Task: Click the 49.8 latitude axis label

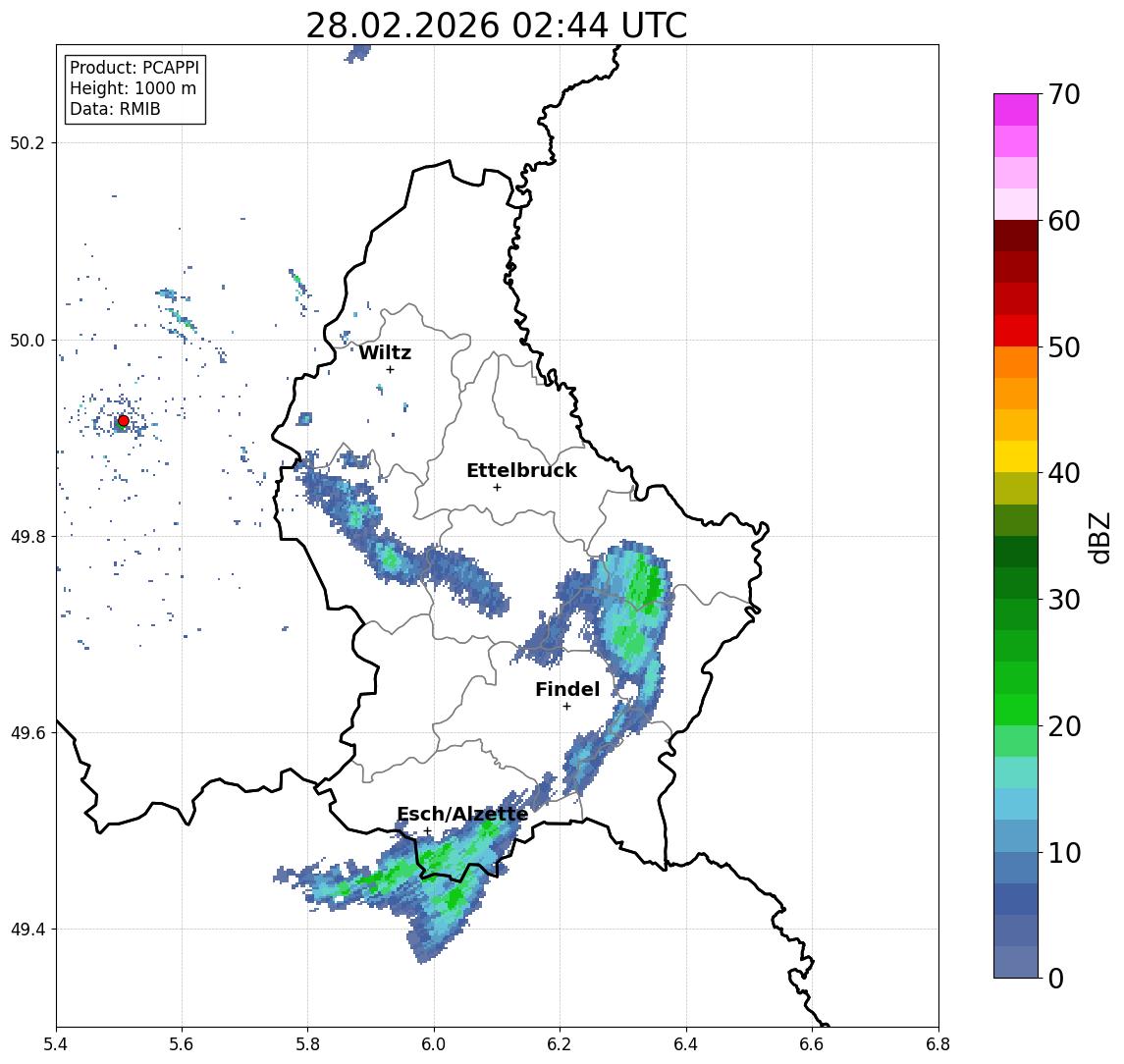Action: pos(27,536)
